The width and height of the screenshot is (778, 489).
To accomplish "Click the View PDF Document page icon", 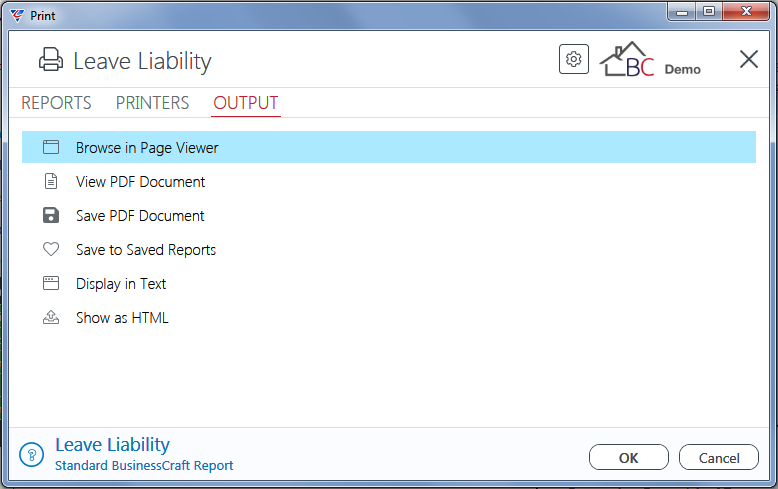I will click(51, 182).
